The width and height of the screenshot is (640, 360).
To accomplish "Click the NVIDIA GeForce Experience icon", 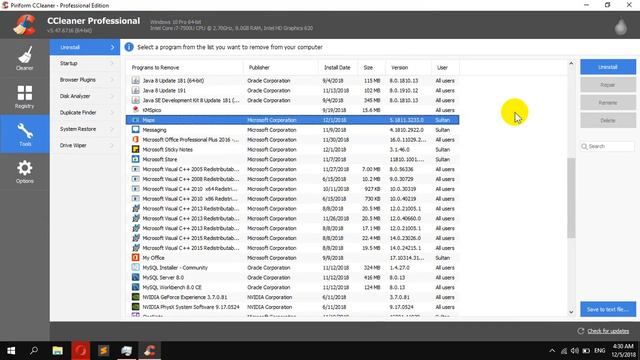I will coord(136,297).
